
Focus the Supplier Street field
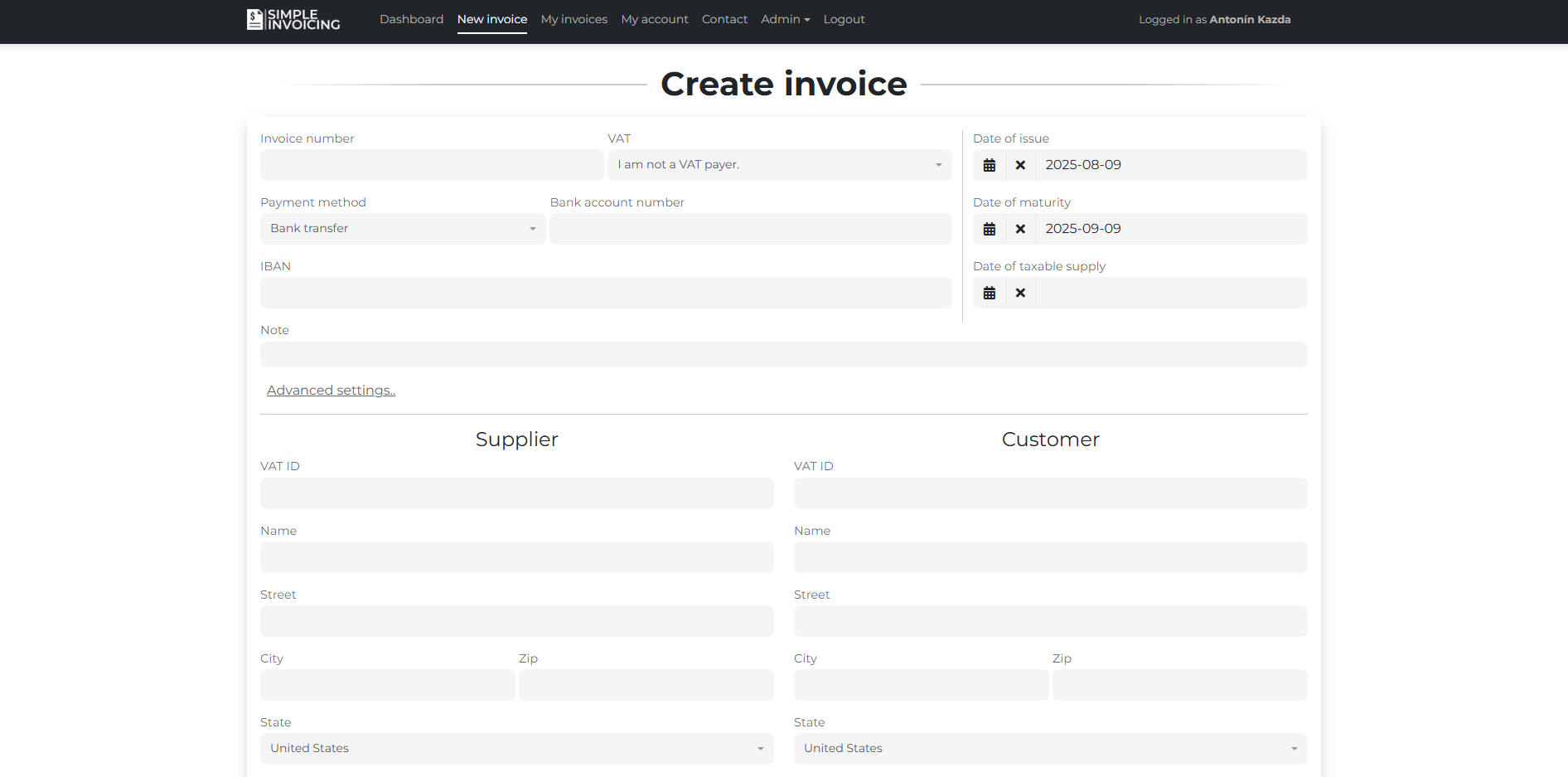point(517,621)
